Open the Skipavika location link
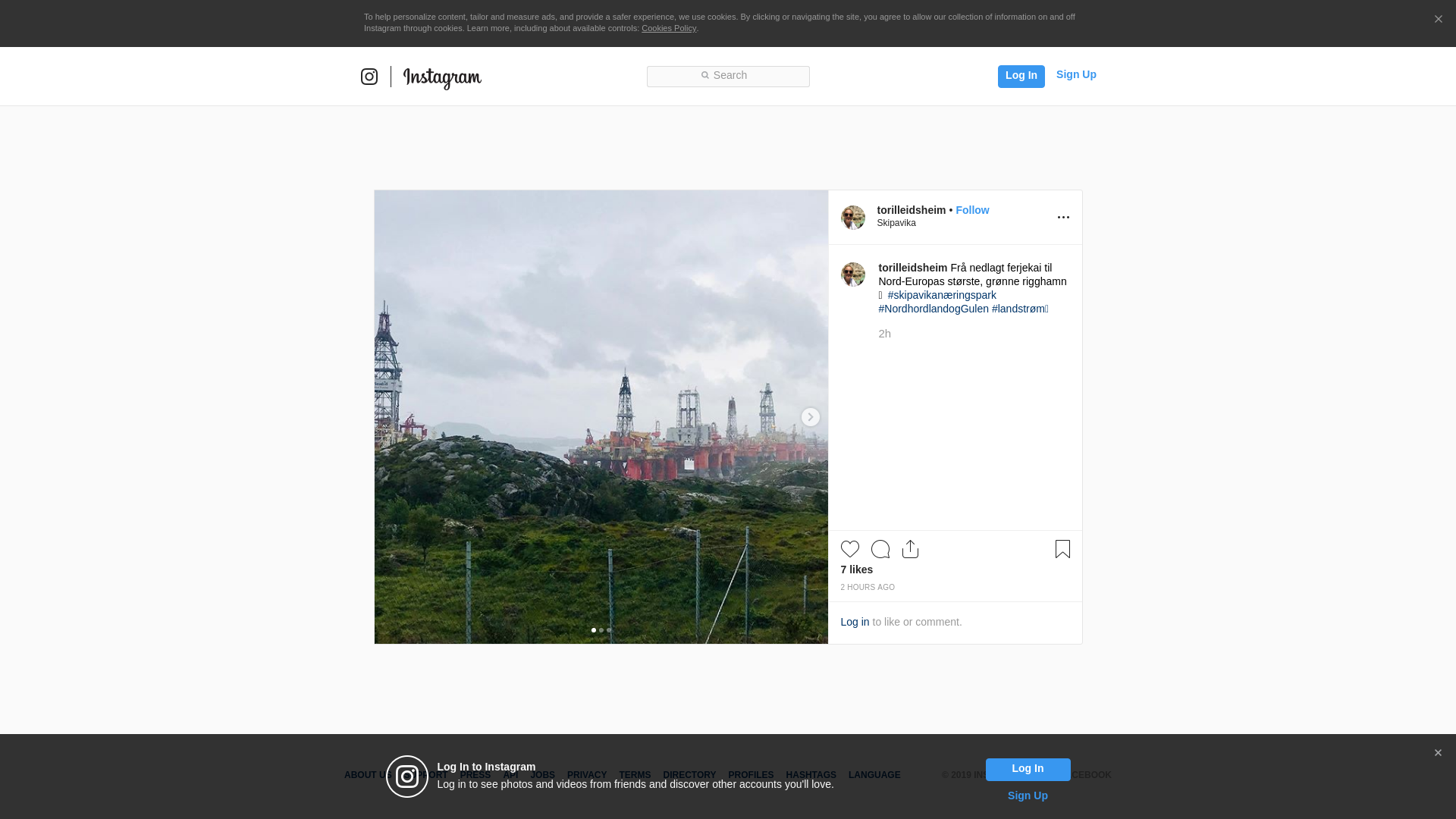The image size is (1456, 819). tap(896, 223)
